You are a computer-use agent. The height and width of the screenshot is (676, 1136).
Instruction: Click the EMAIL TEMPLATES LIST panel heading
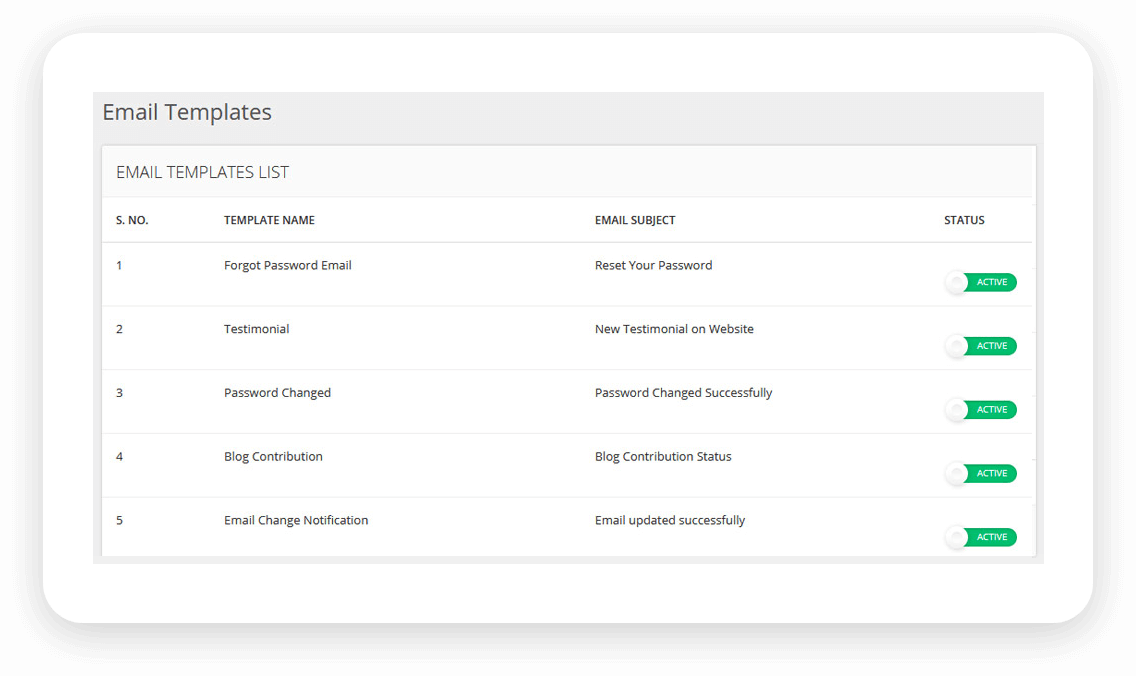202,171
